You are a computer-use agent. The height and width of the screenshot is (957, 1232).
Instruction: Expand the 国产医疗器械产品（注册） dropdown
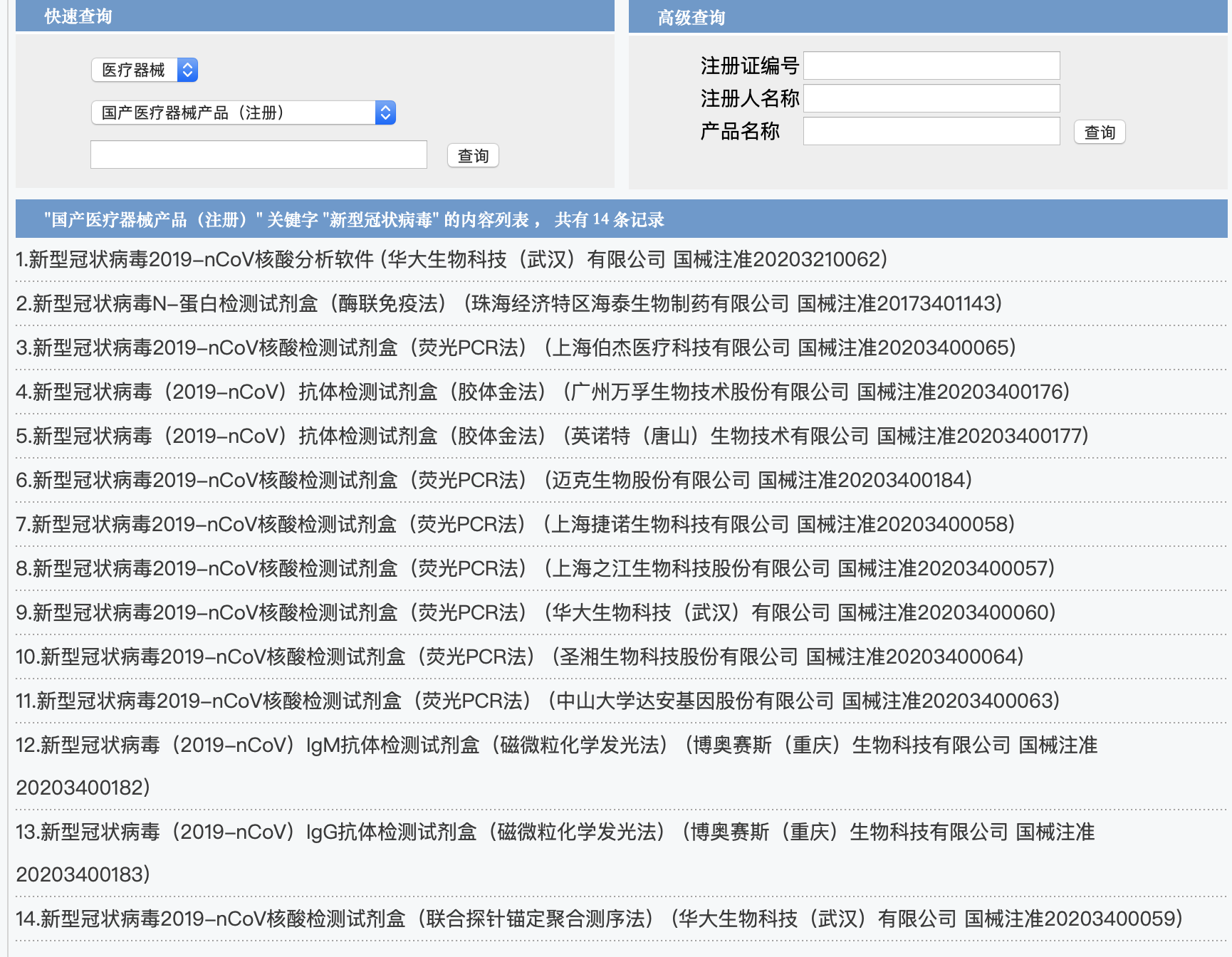point(243,113)
